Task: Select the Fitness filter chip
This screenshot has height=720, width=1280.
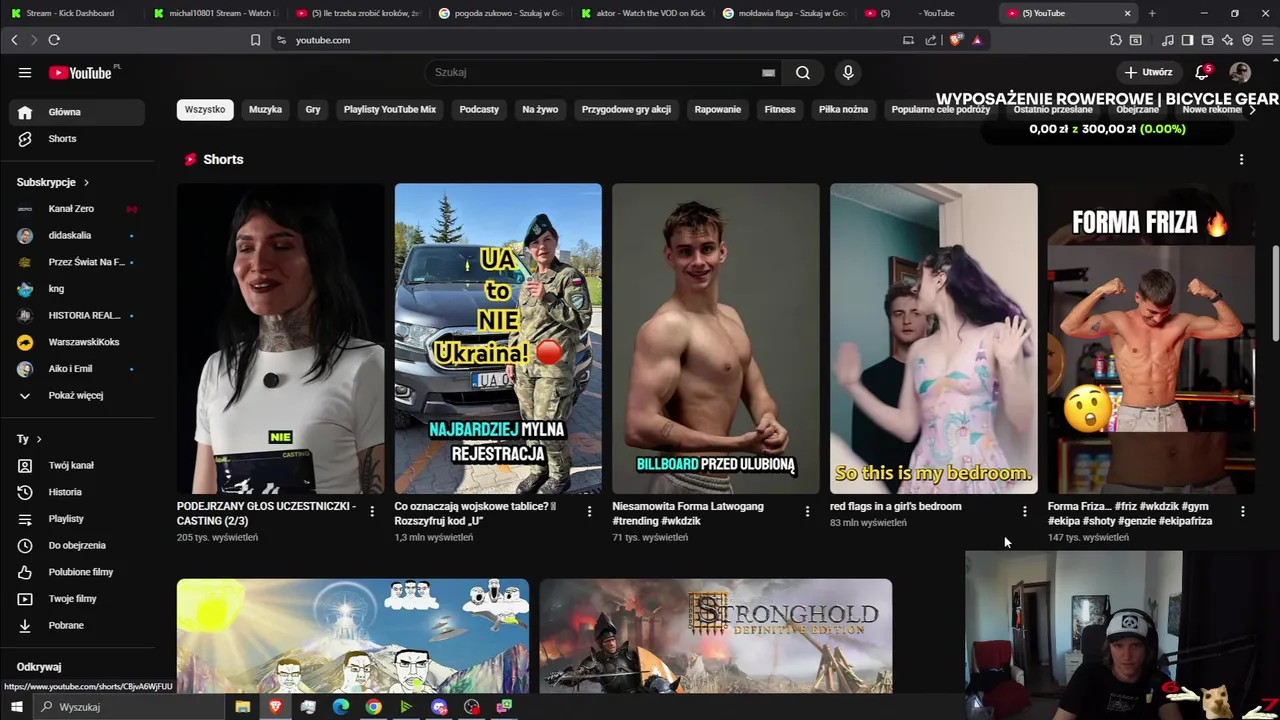Action: click(780, 109)
